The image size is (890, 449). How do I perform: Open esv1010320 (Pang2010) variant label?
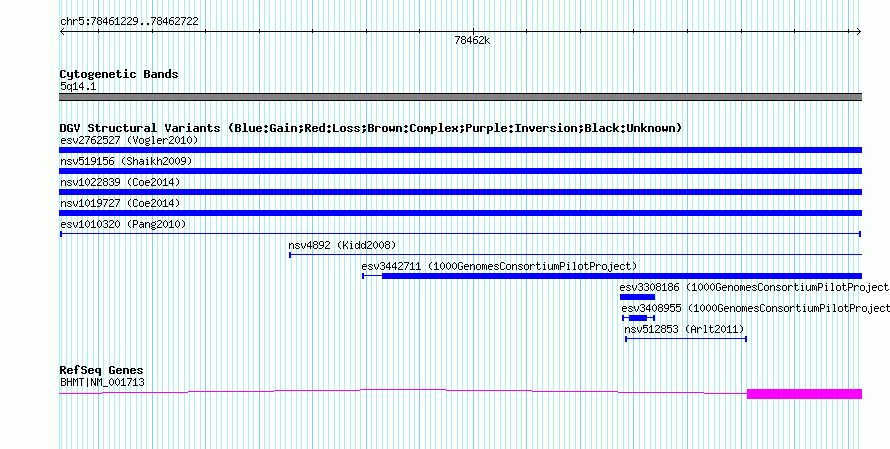click(123, 224)
